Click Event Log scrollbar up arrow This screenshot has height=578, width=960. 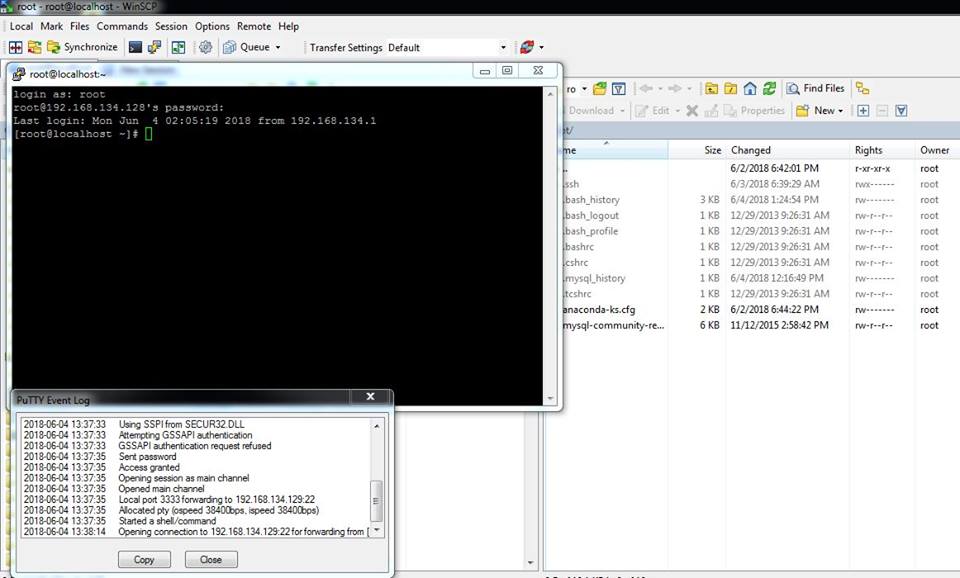point(377,426)
